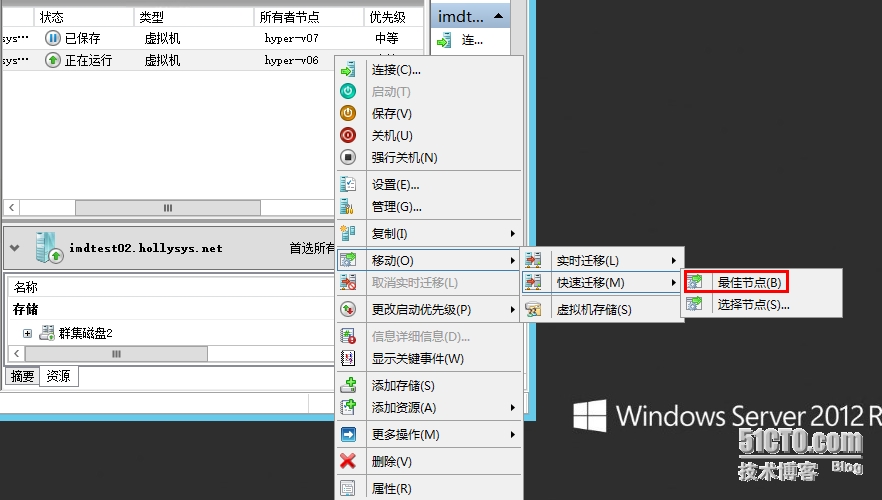Click the Add Storage plus icon
The image size is (882, 500).
pos(348,385)
